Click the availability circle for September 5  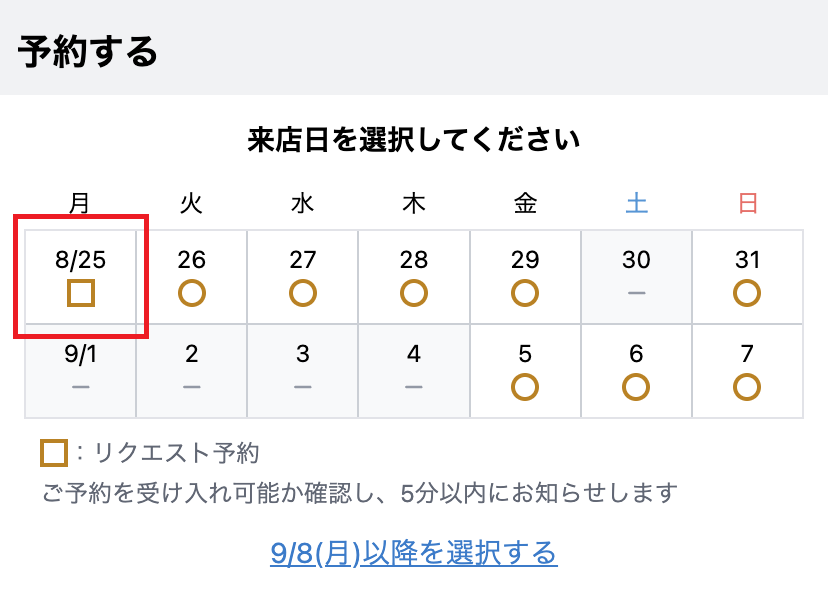coord(525,387)
